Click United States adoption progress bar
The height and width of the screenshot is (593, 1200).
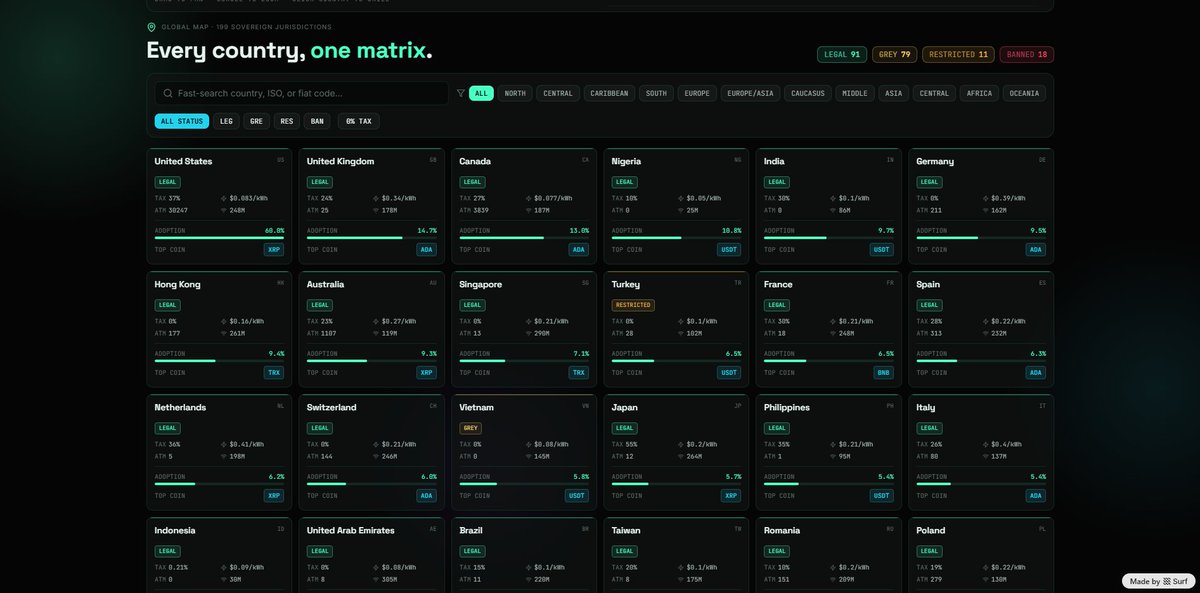click(x=219, y=238)
